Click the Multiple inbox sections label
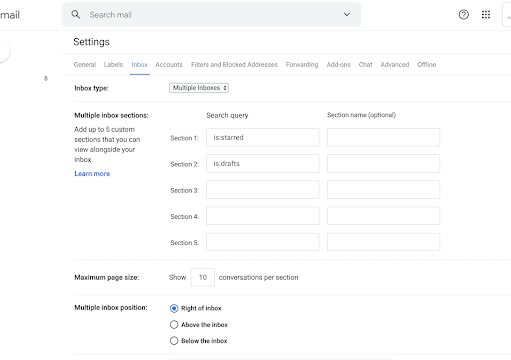 (x=111, y=115)
